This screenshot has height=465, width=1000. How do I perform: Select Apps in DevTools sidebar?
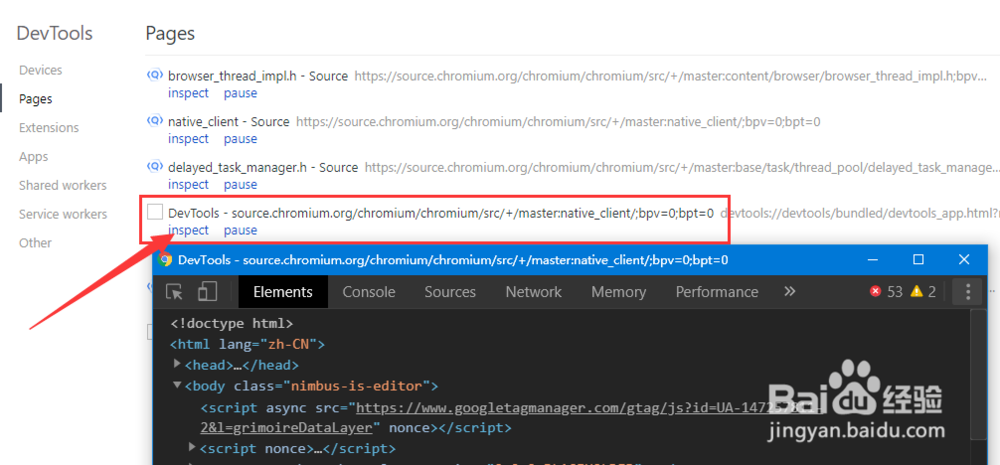[x=34, y=156]
